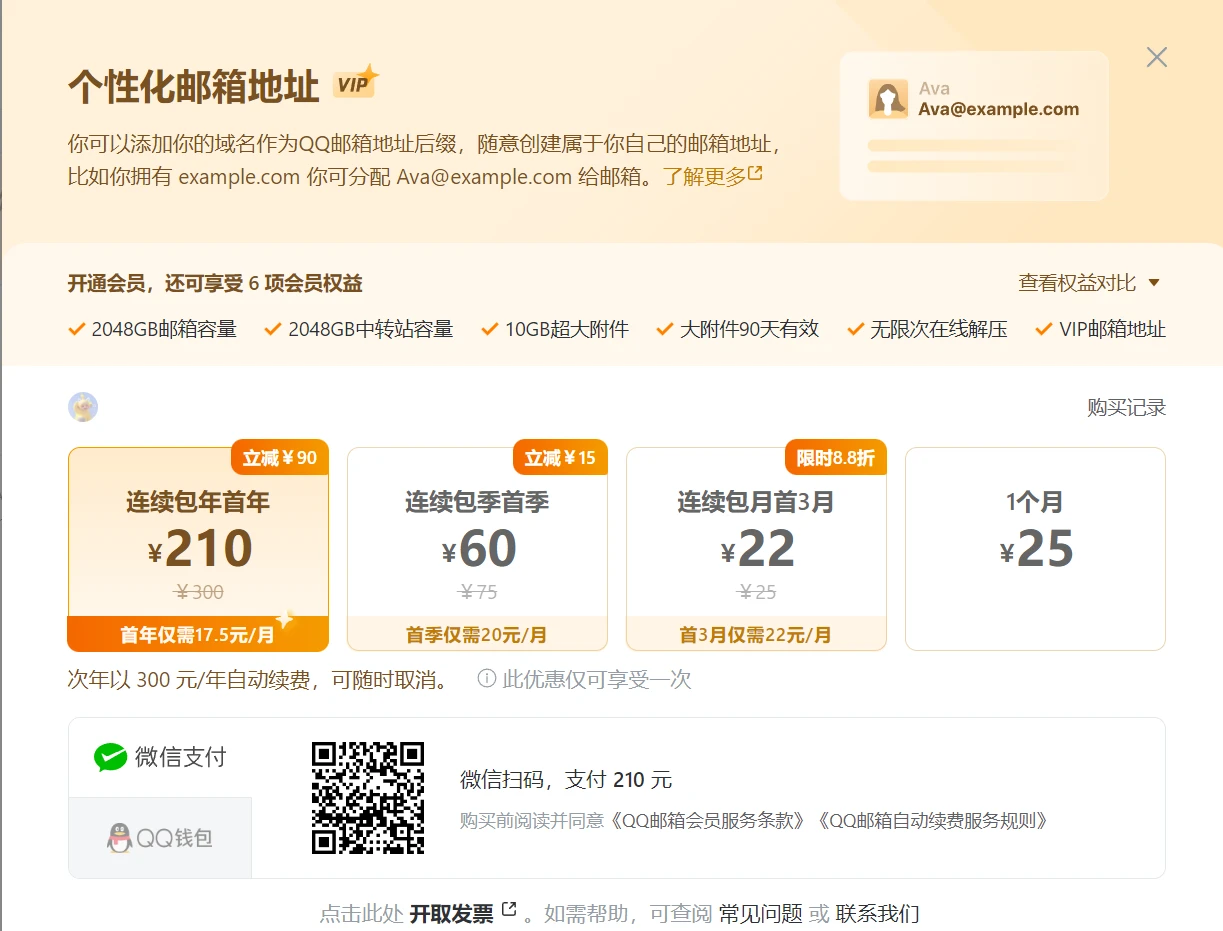Screen dimensions: 1223x931
Task: Open 《QQ邮箱会员服务条款》 link
Action: tap(707, 821)
